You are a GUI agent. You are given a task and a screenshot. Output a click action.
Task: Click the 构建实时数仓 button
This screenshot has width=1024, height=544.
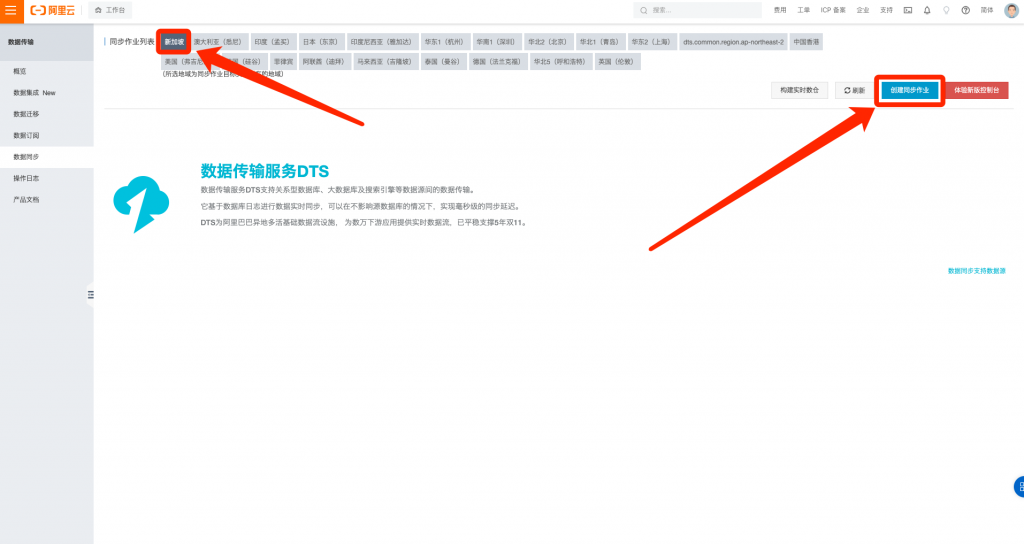tap(799, 90)
